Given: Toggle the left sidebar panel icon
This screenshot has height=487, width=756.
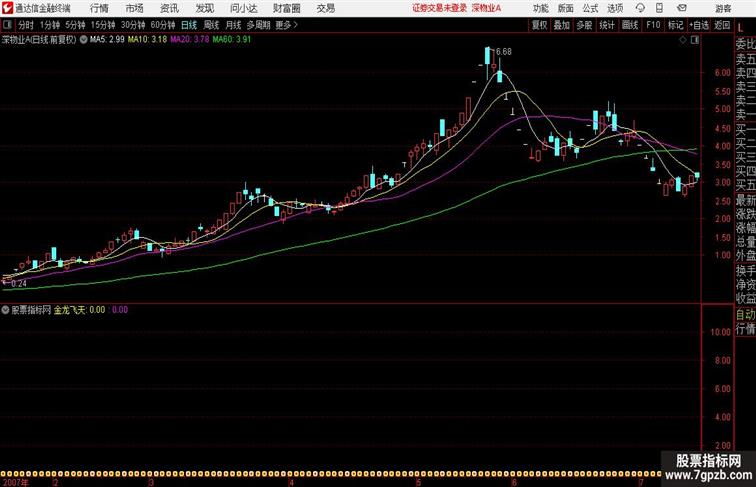Looking at the screenshot, I should [7, 25].
